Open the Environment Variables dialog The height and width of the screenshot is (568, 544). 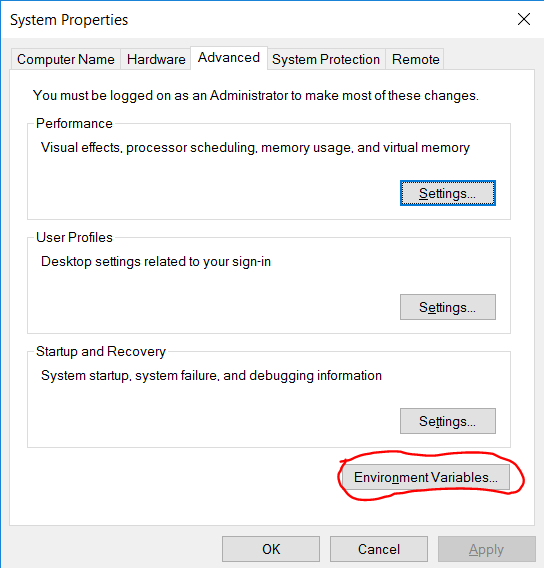(426, 477)
